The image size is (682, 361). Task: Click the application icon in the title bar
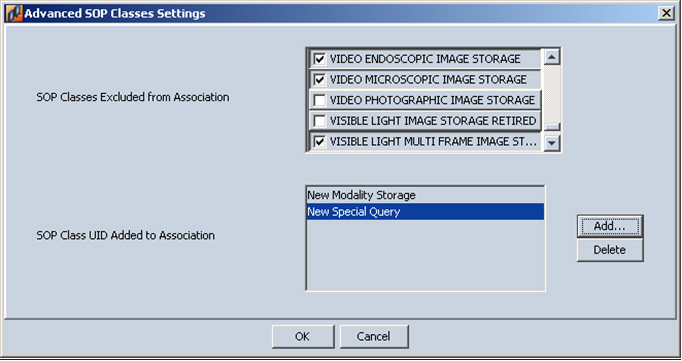(14, 13)
